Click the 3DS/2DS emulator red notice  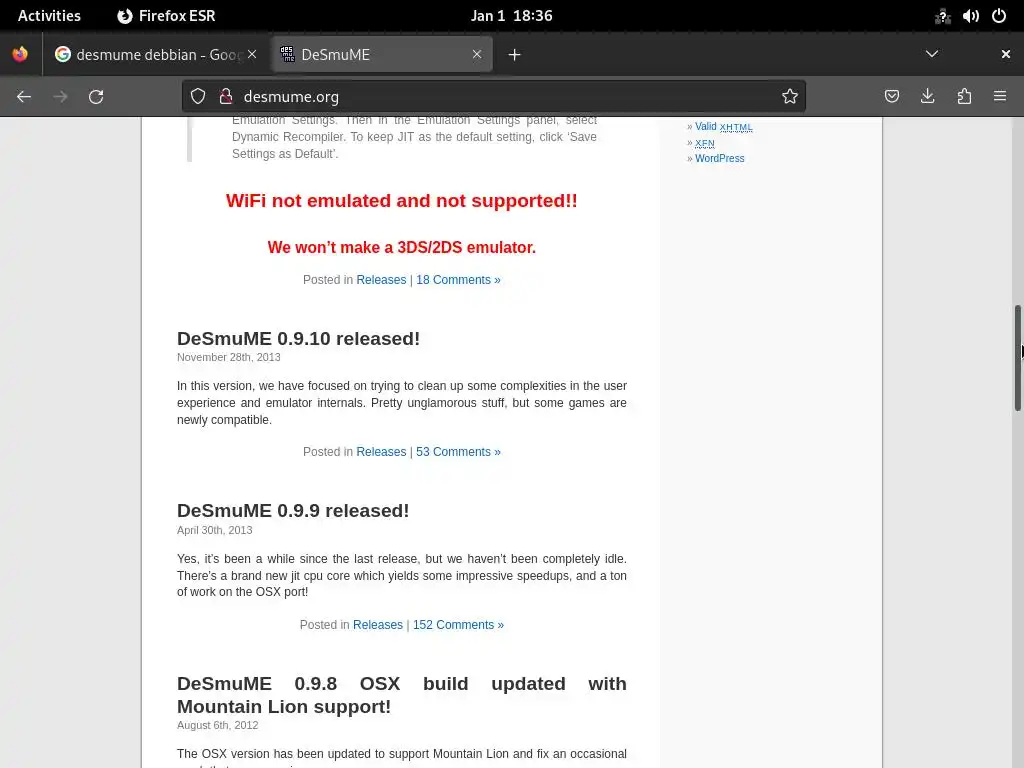[x=402, y=248]
